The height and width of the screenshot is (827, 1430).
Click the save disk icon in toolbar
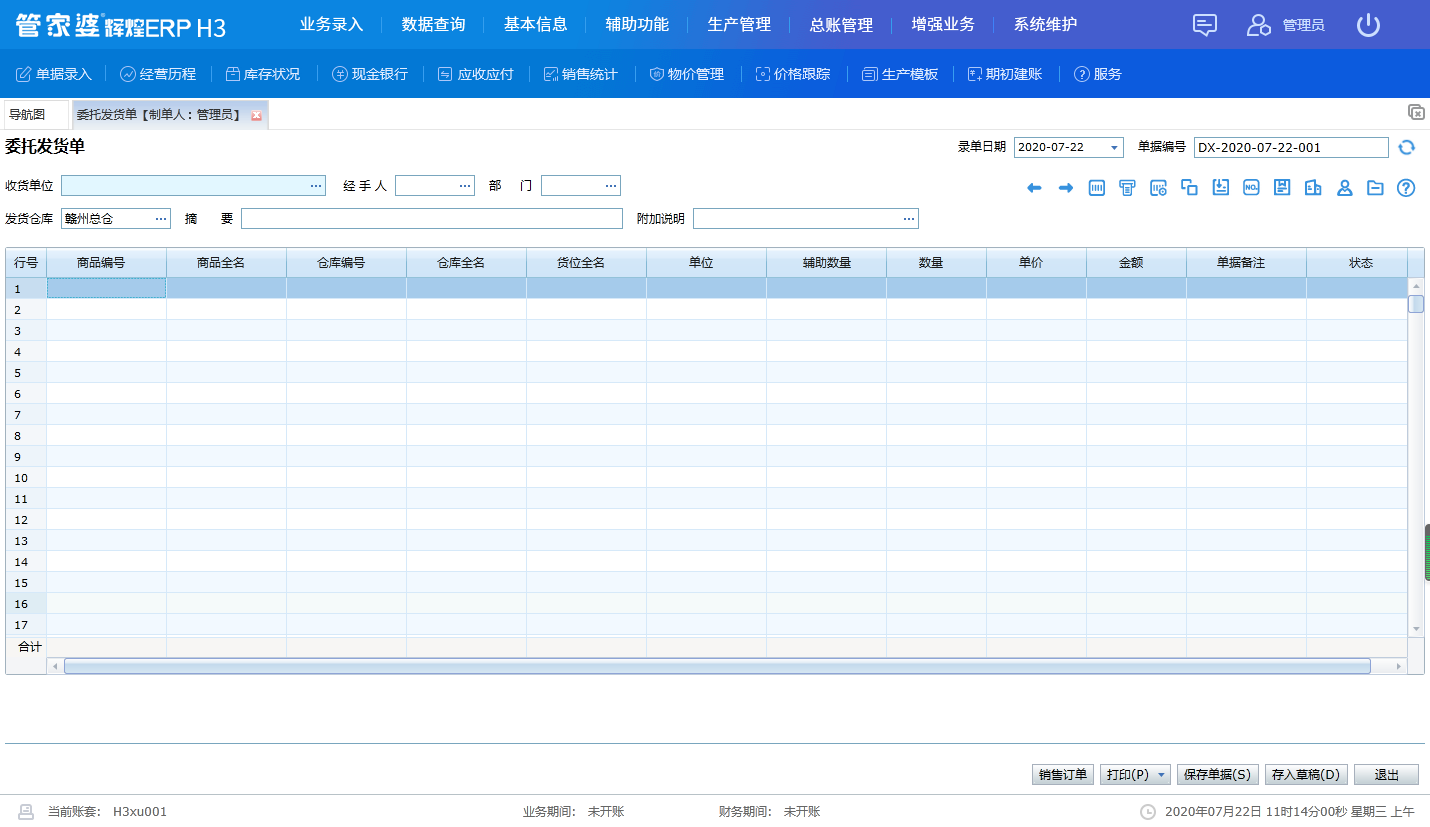pos(1282,188)
